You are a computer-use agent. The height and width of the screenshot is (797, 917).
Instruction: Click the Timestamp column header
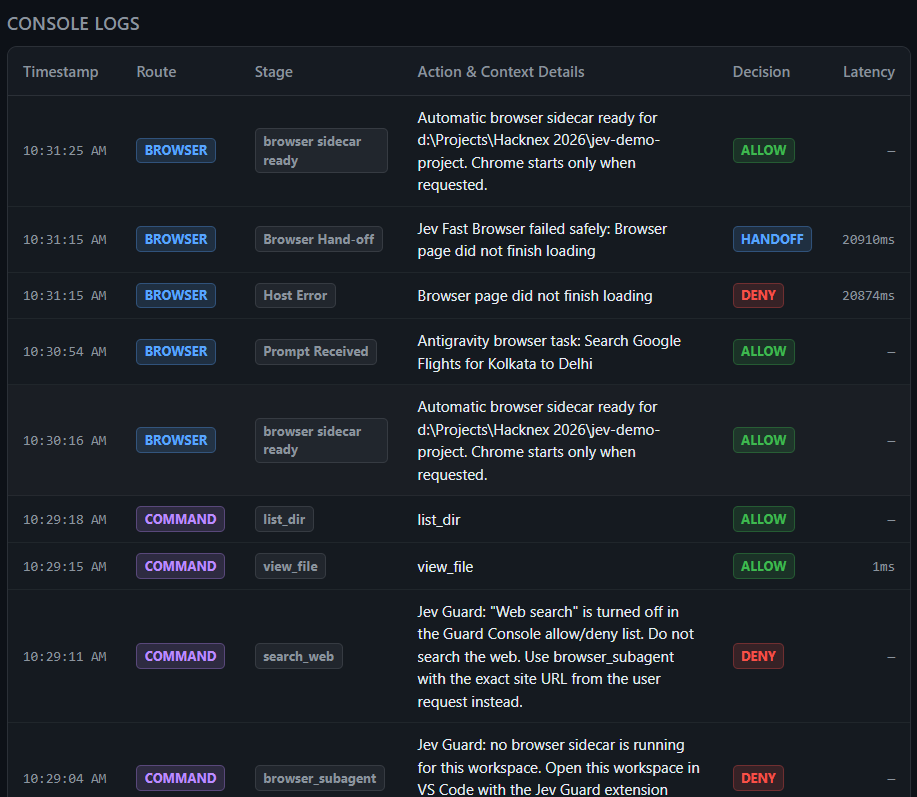pyautogui.click(x=60, y=72)
